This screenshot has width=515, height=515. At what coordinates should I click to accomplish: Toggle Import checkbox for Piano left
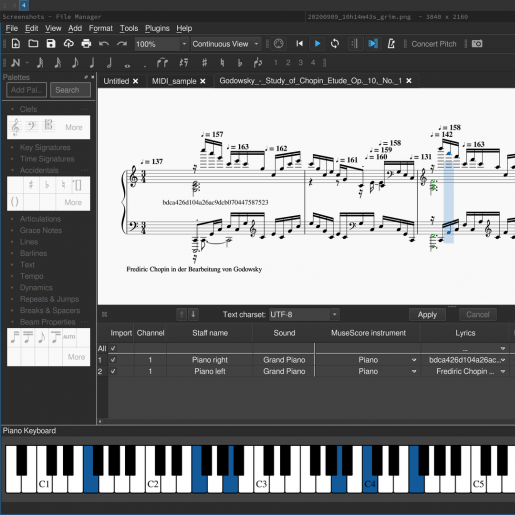(113, 371)
